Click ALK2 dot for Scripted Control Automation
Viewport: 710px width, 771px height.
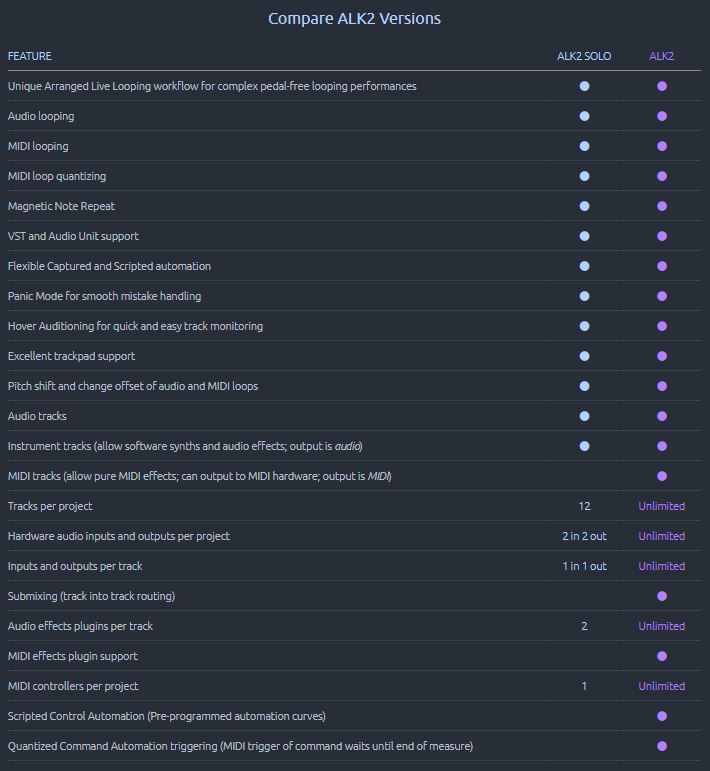coord(662,716)
